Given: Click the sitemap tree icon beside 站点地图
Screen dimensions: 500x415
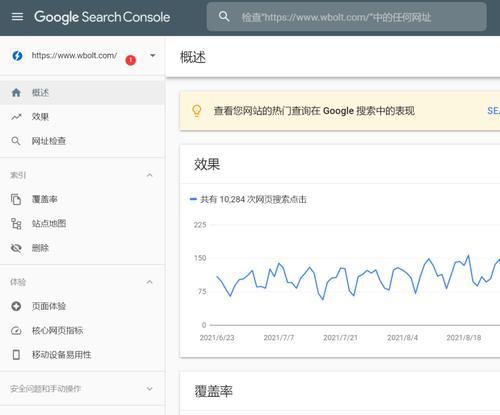Looking at the screenshot, I should [x=16, y=224].
